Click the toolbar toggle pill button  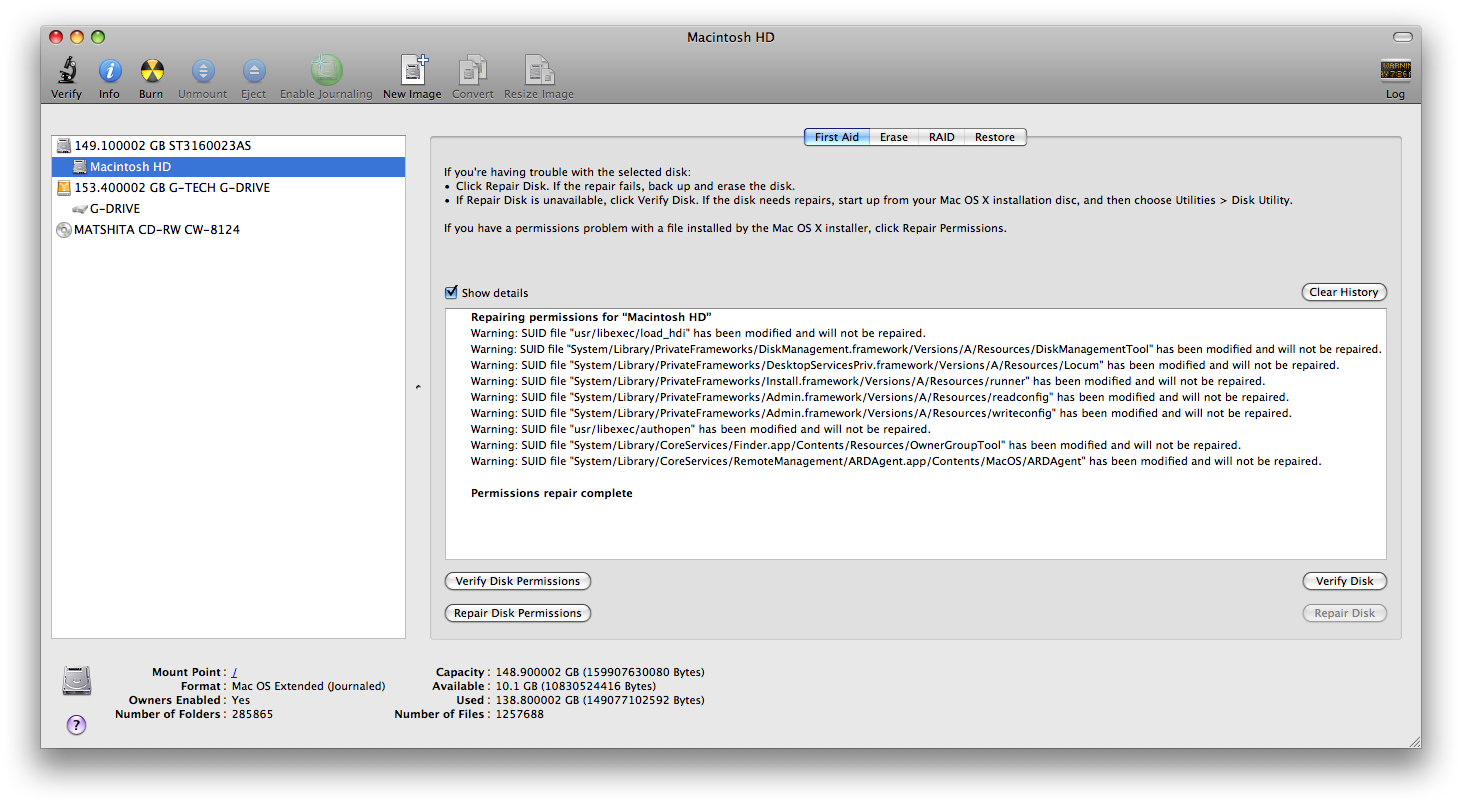click(1403, 37)
